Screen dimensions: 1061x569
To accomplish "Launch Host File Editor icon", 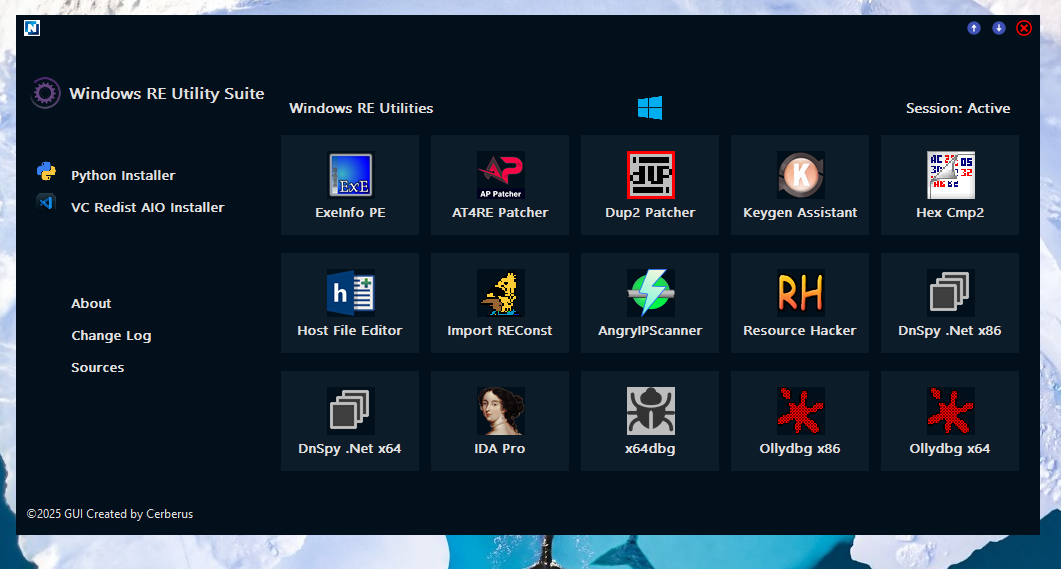I will pyautogui.click(x=350, y=293).
